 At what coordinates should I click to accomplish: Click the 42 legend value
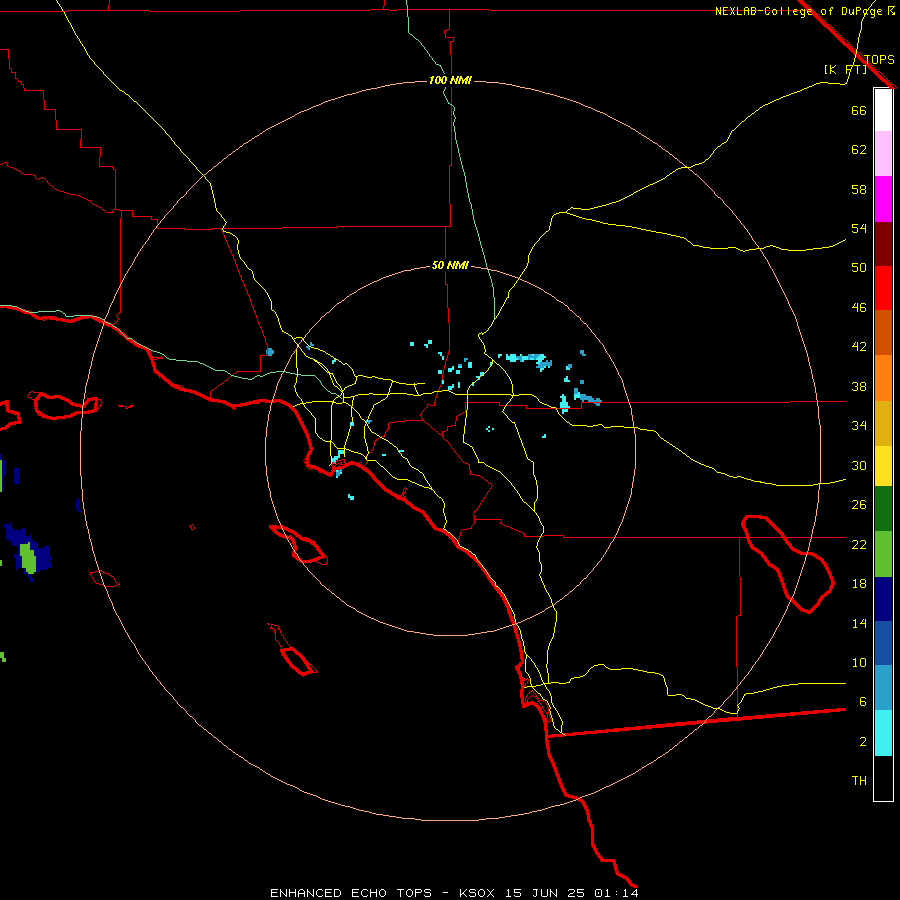(x=859, y=347)
